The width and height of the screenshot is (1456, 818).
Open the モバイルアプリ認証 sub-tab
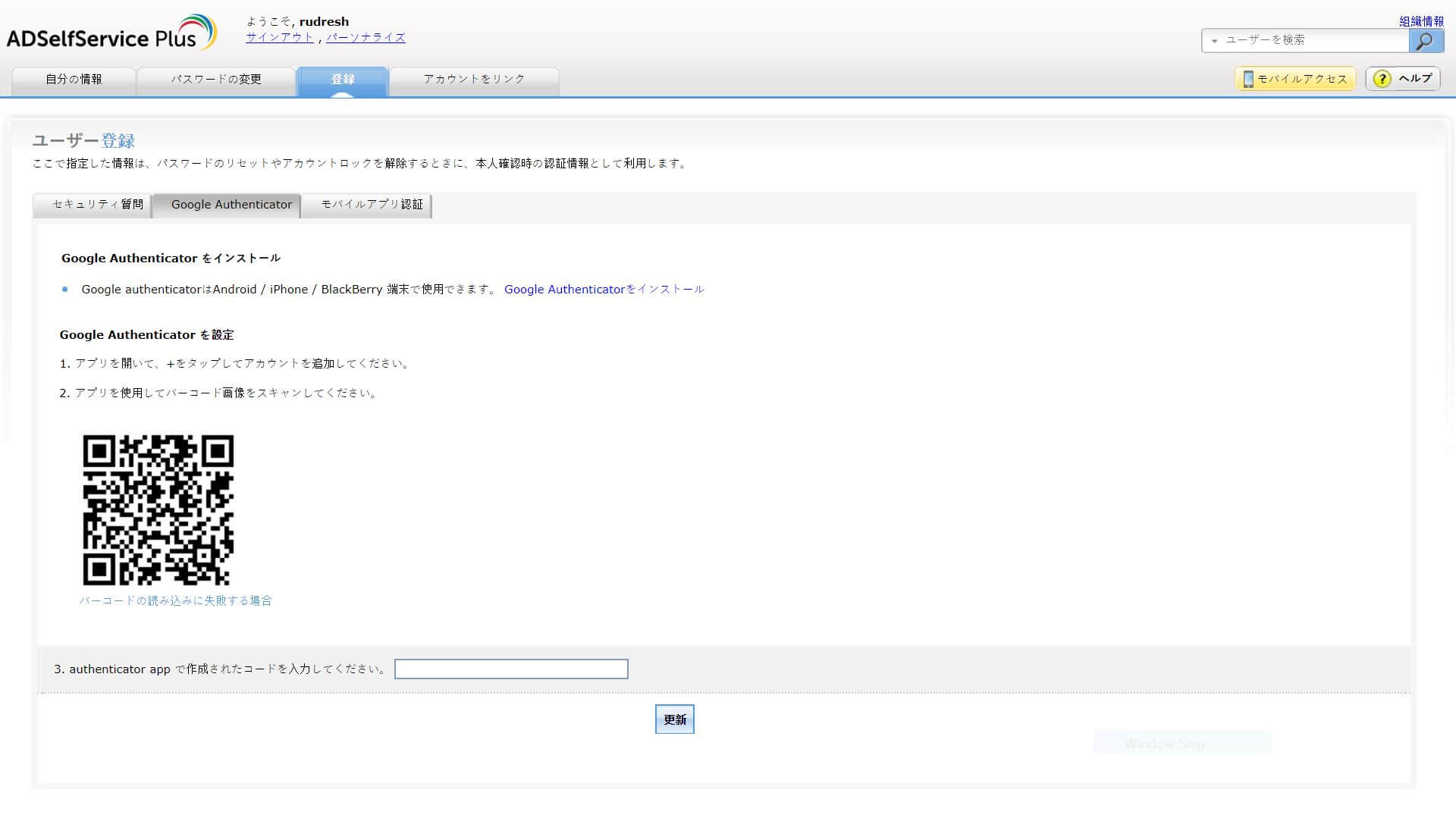pyautogui.click(x=368, y=205)
